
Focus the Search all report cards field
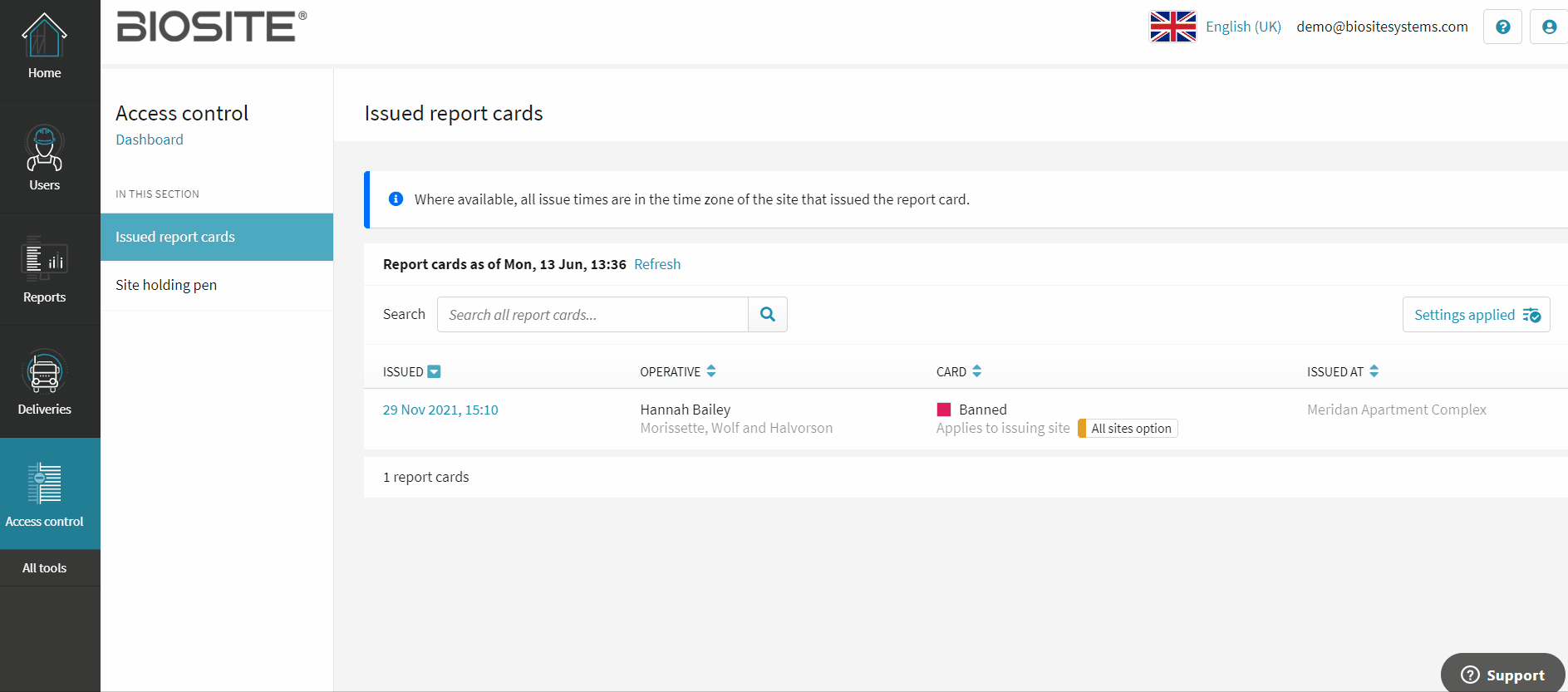tap(592, 315)
